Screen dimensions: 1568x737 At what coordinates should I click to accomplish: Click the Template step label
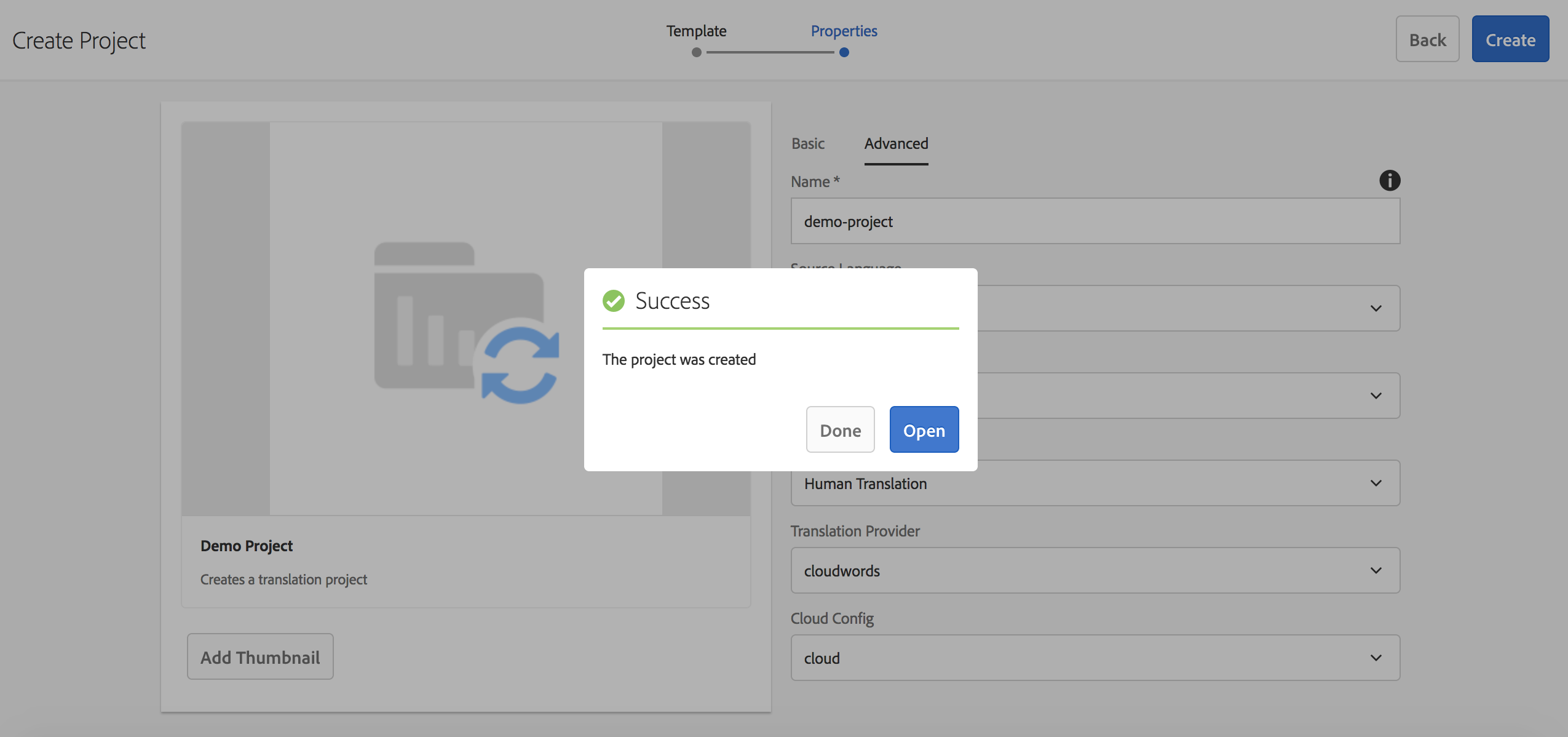click(696, 31)
